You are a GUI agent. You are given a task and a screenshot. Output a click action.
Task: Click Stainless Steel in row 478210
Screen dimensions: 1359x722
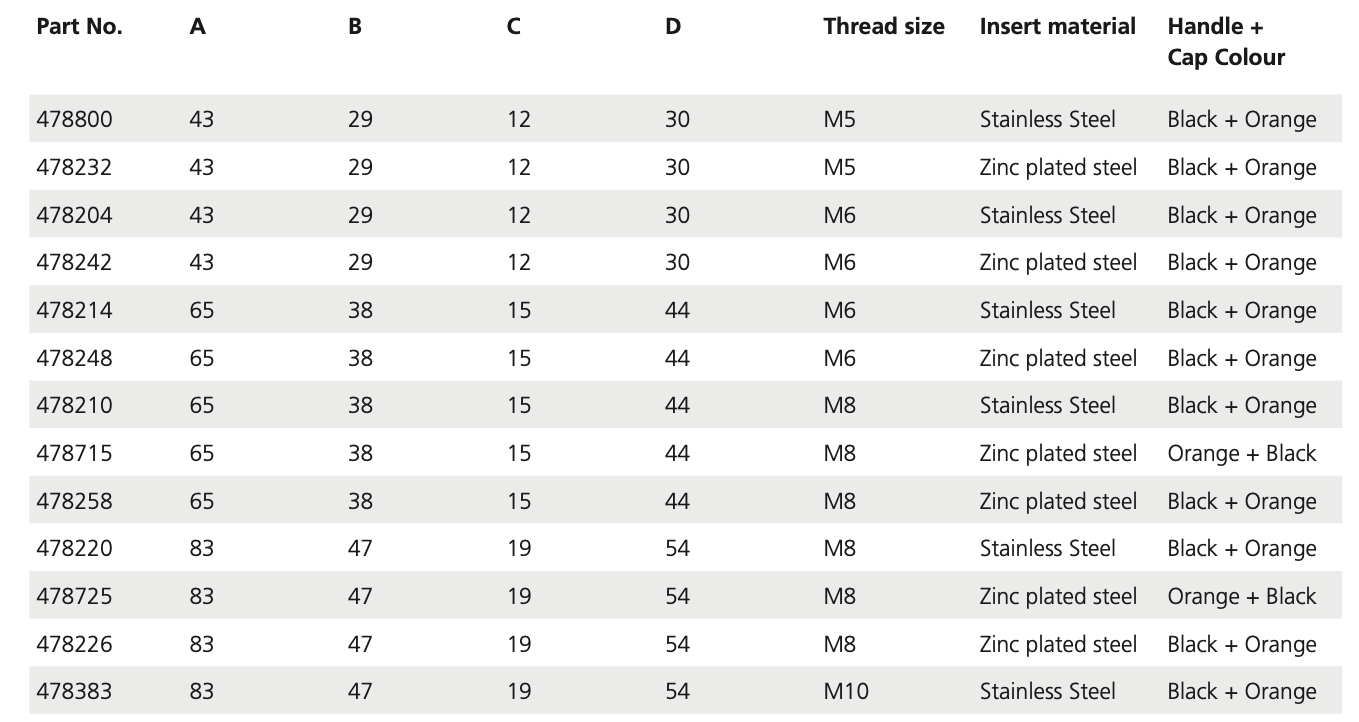(1048, 406)
